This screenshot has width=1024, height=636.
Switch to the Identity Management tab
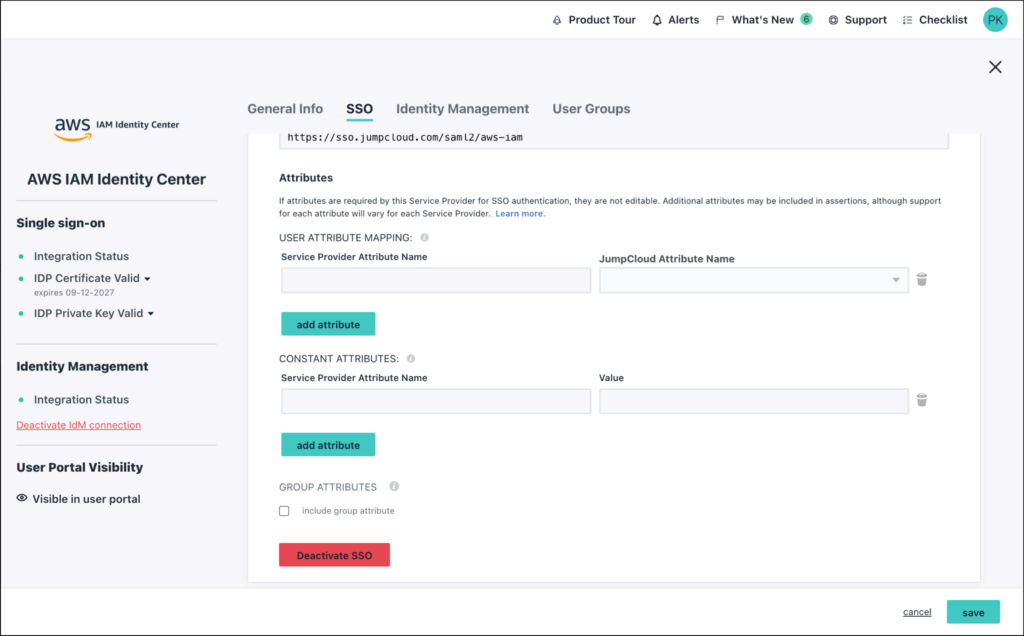point(462,109)
